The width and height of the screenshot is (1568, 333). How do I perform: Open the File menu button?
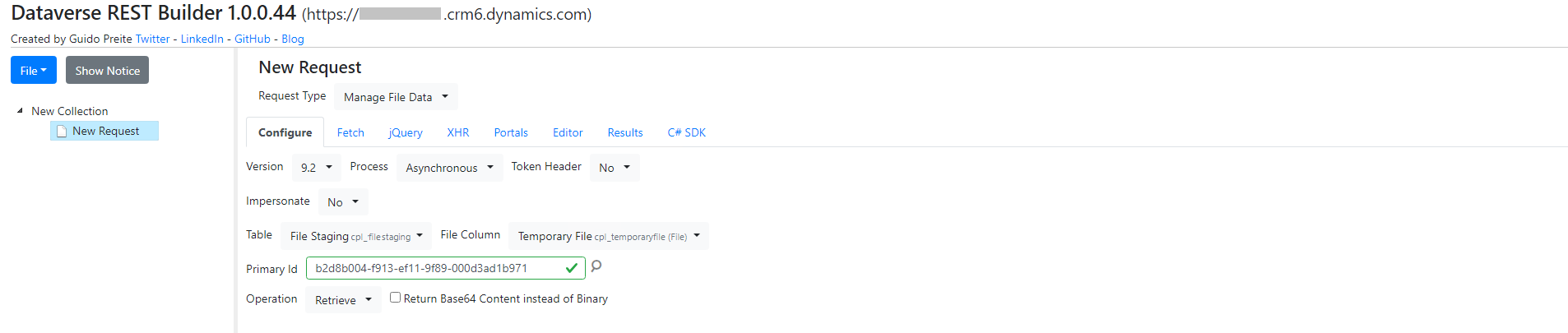tap(34, 71)
